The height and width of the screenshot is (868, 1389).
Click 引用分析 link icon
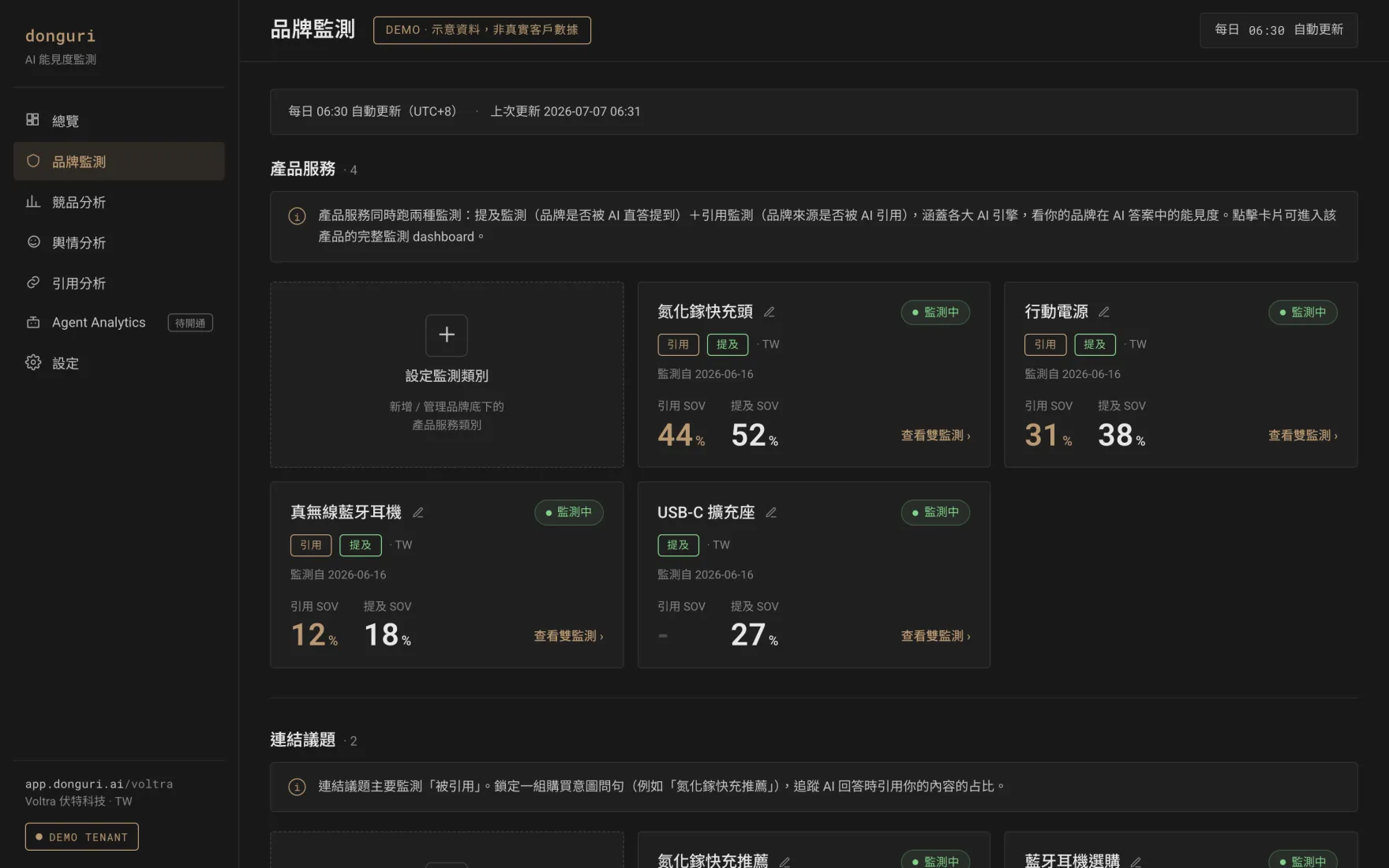coord(33,282)
